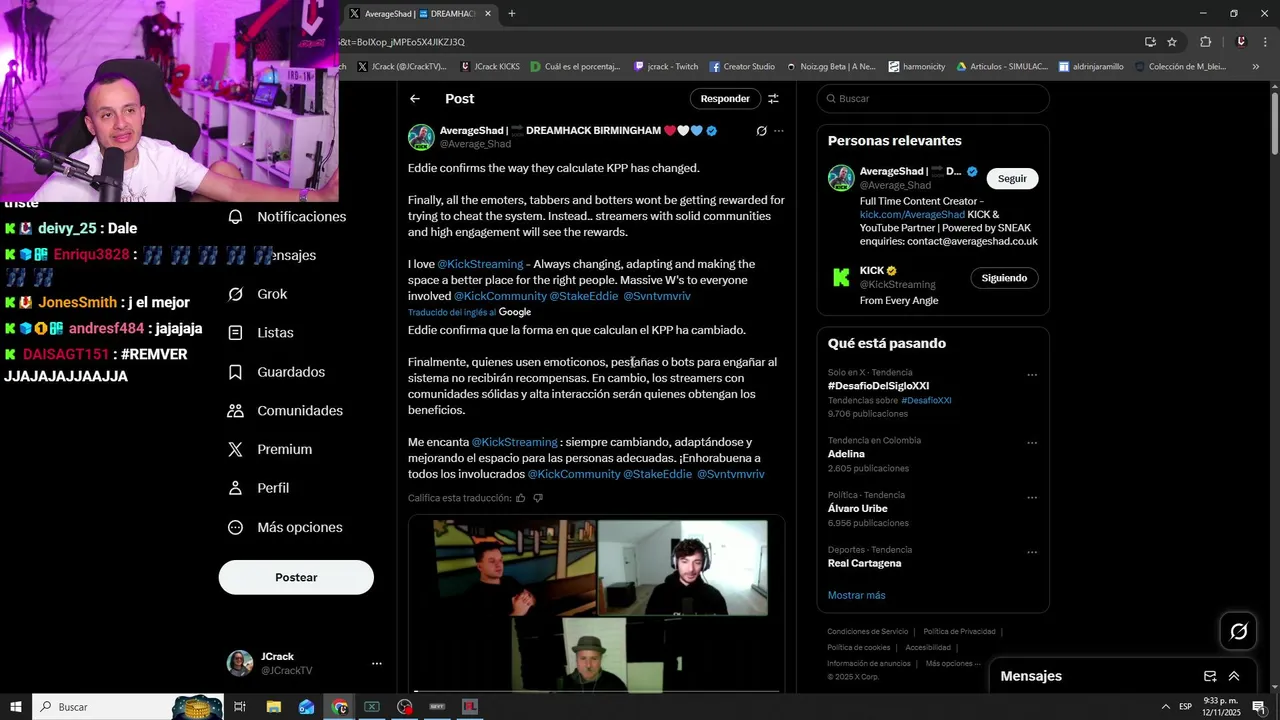The image size is (1280, 720).
Task: Open kick.com/AverageShad link in bio
Action: point(912,215)
